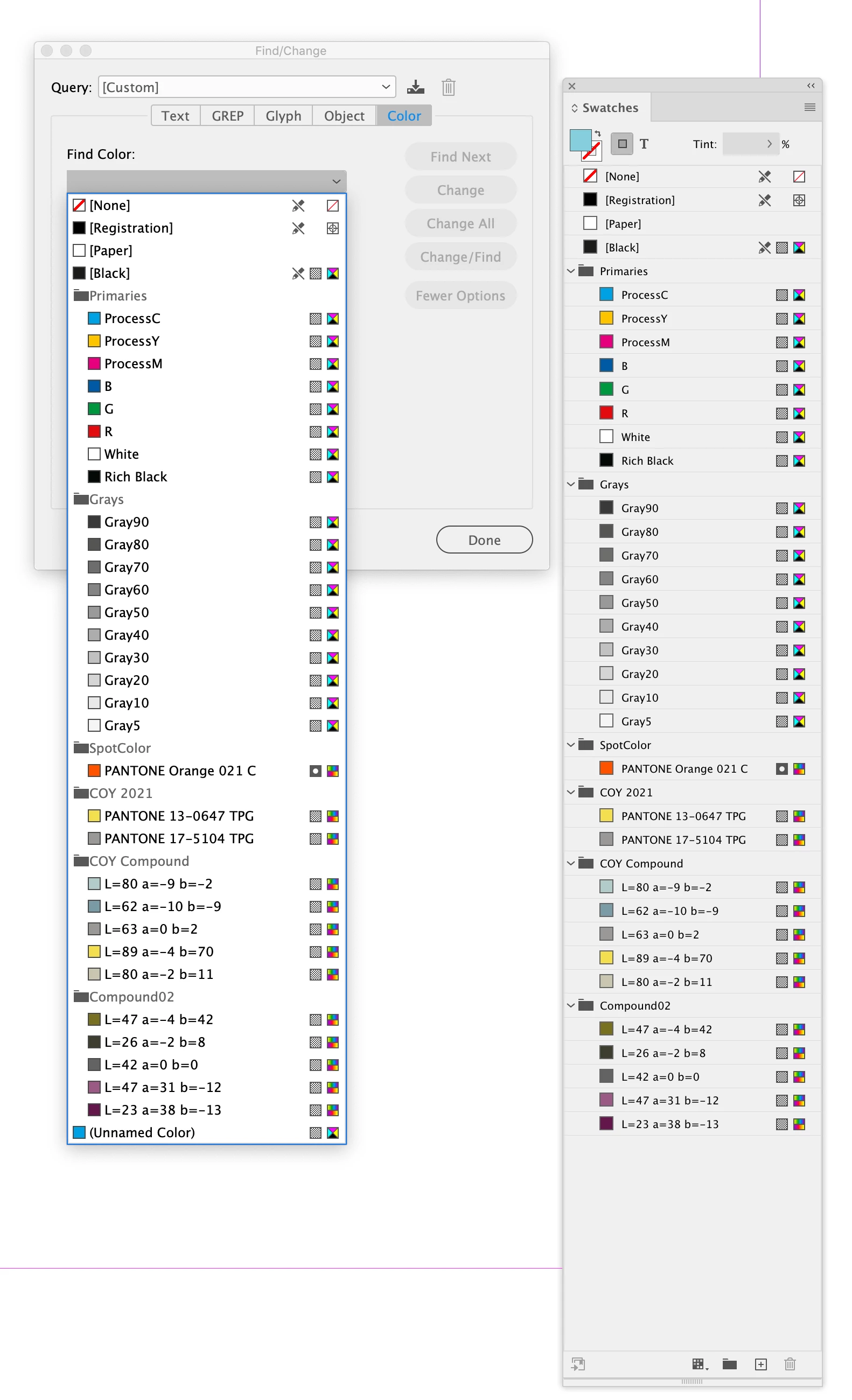Choose PANTONE 13-0647 TPG in dropdown list
Image resolution: width=852 pixels, height=1400 pixels.
click(206, 816)
